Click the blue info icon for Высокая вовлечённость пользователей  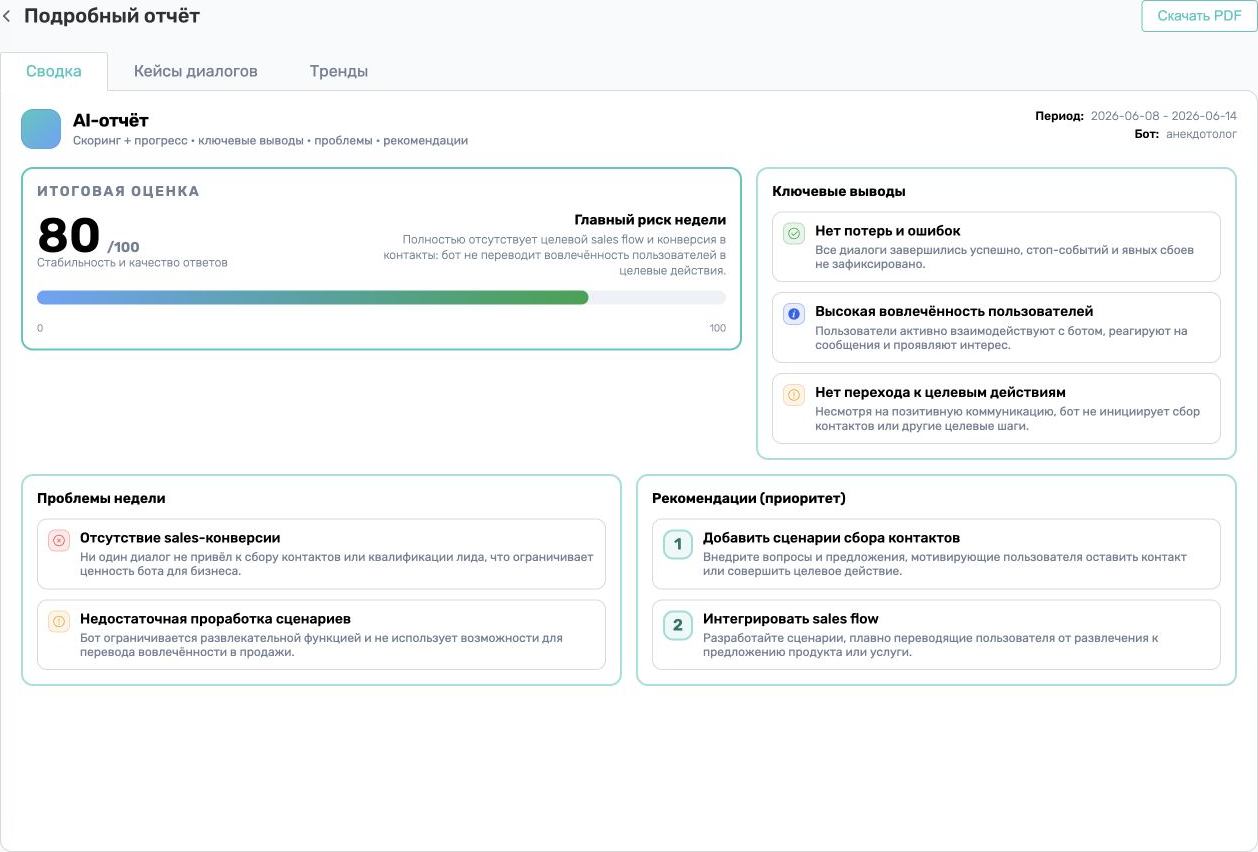[794, 314]
